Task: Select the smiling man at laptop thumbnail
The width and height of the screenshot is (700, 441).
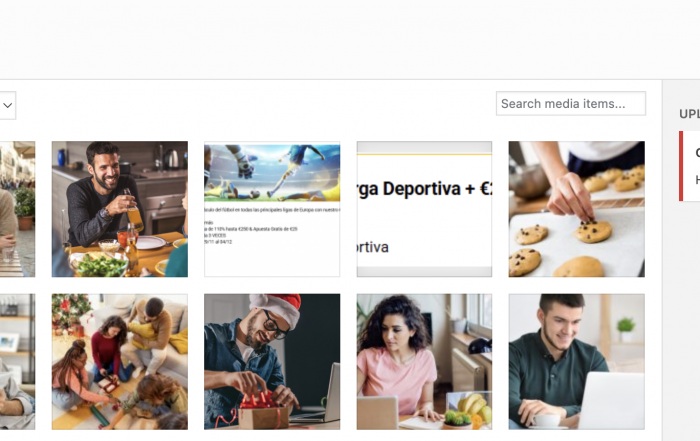Action: [576, 362]
